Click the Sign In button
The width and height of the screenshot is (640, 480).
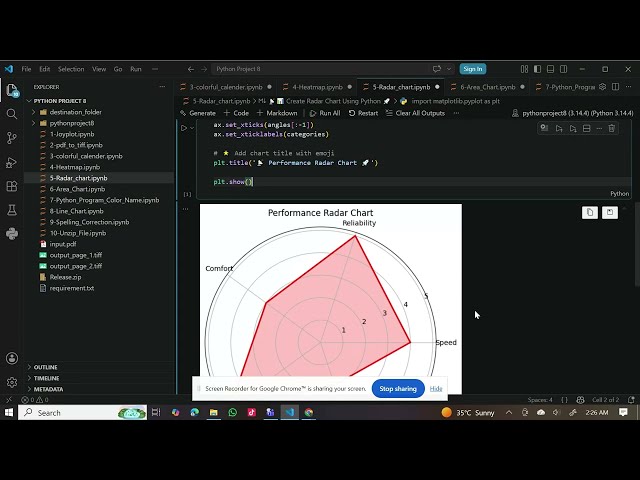tap(473, 69)
